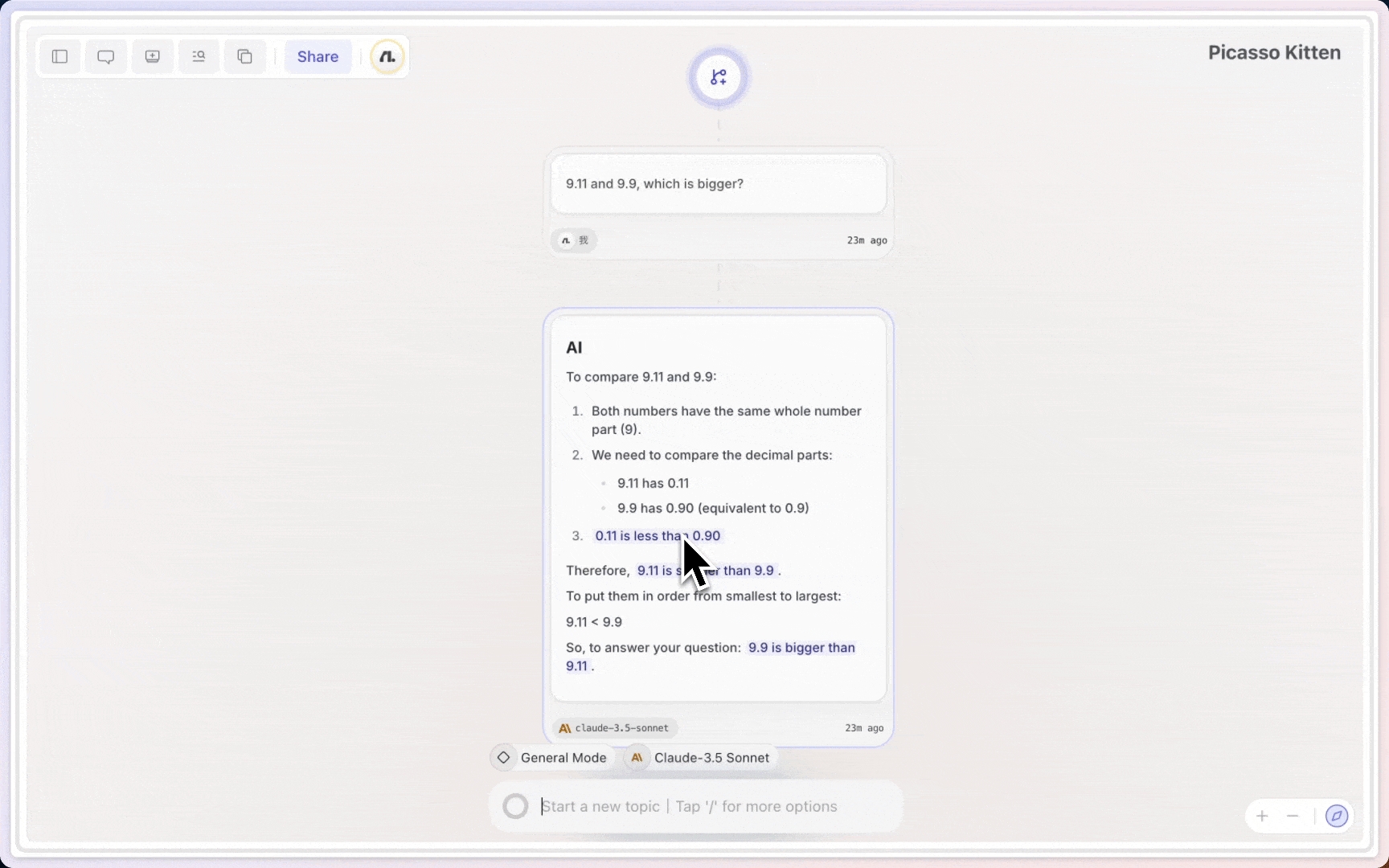Click the highlighted '9.9 is bigger than' text

[801, 648]
